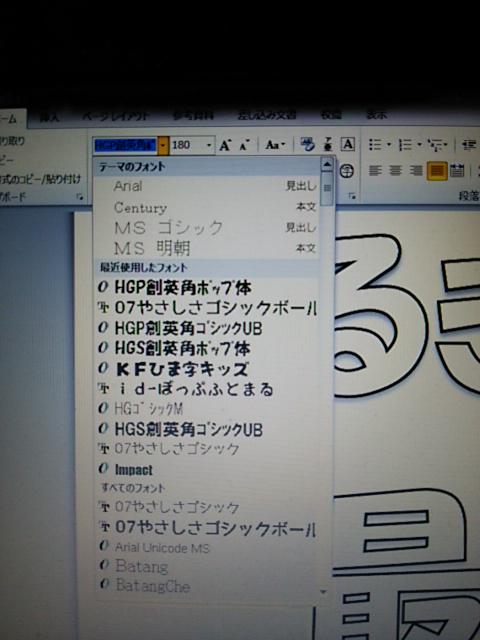Choose HGP創英角ポップ体 from recent fonts
This screenshot has width=480, height=640.
coord(206,288)
